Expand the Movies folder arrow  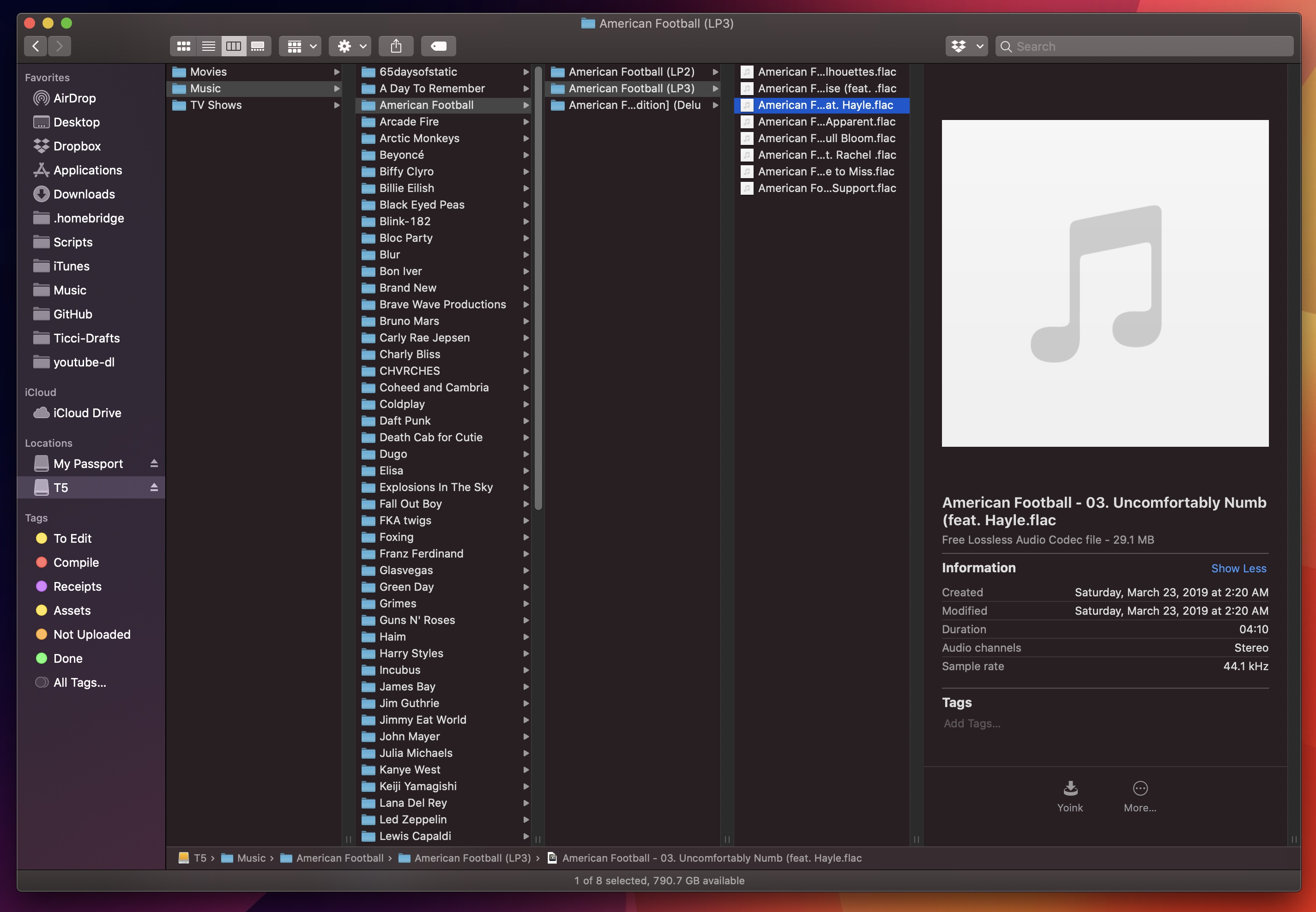tap(337, 72)
